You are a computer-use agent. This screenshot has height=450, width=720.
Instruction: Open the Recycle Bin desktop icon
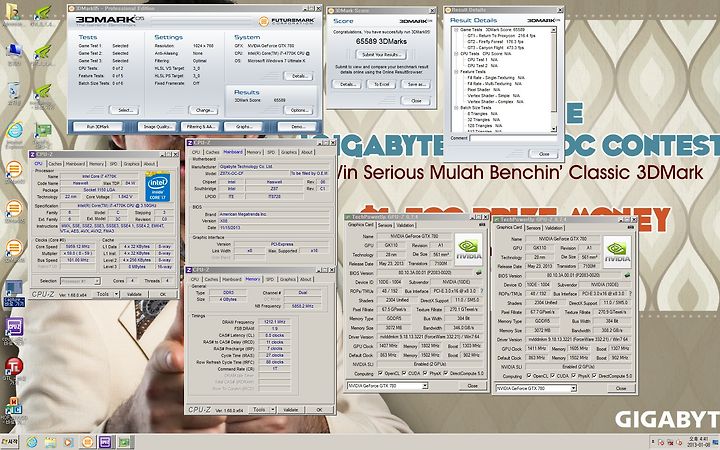pos(14,92)
